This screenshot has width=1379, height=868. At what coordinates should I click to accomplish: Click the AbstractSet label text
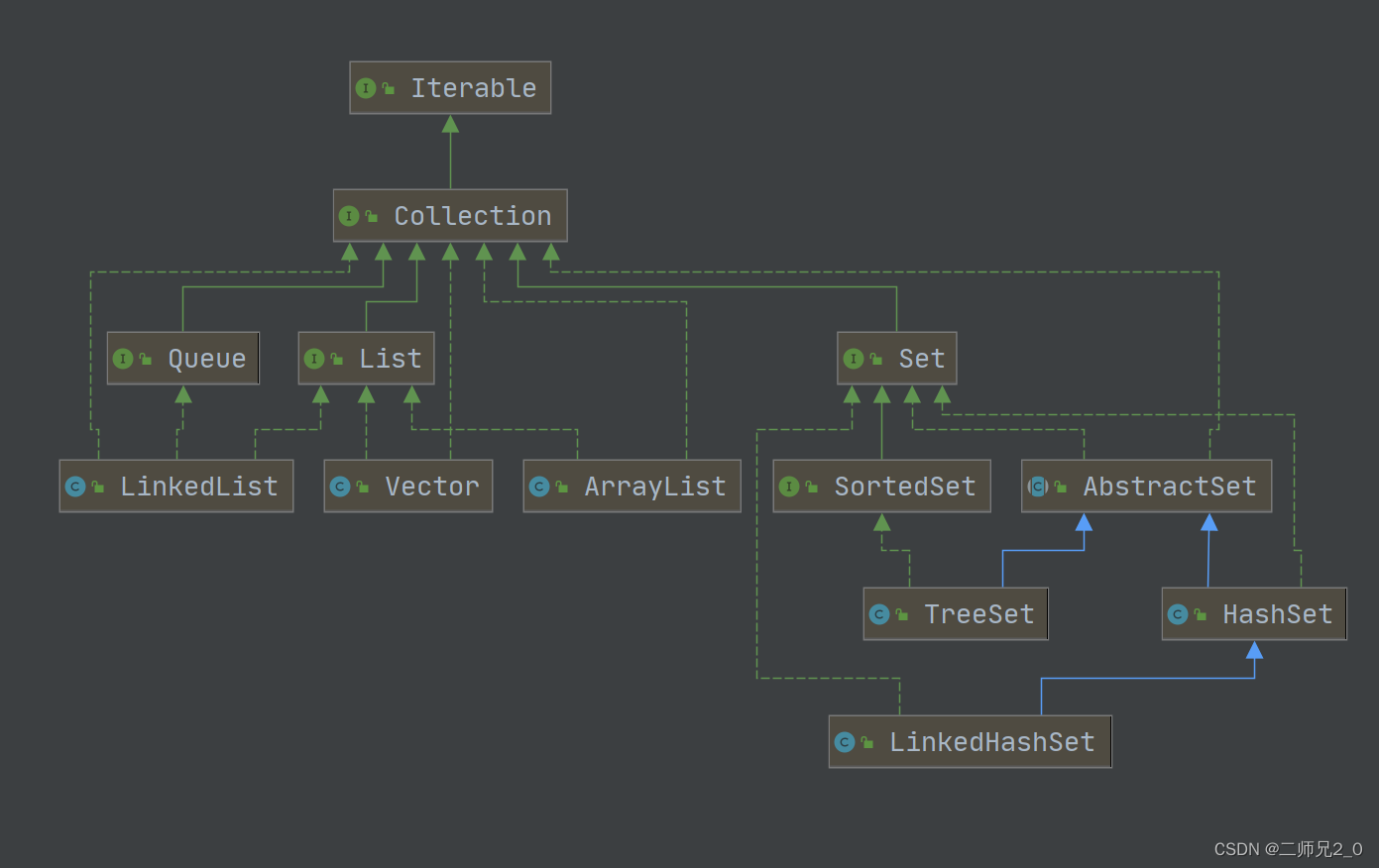coord(1170,487)
